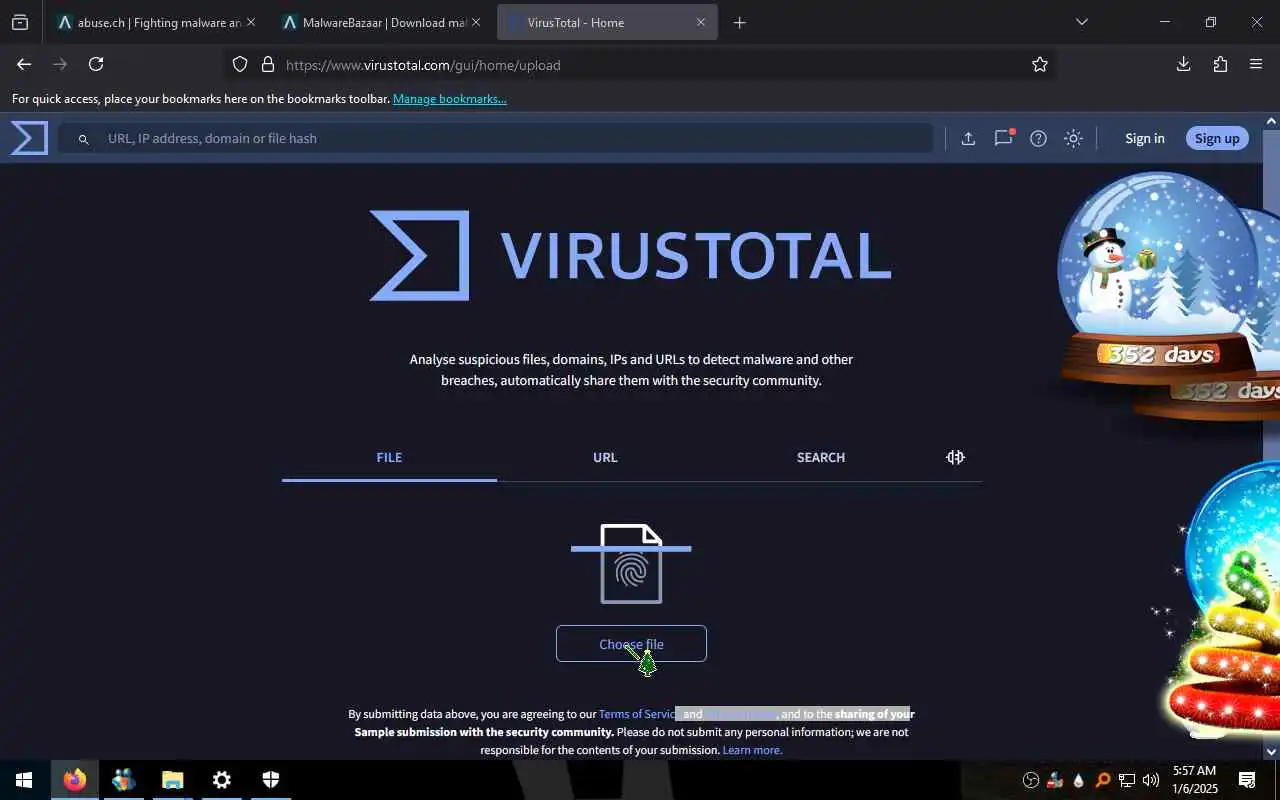Click the orange magnifier tray icon

(1103, 780)
